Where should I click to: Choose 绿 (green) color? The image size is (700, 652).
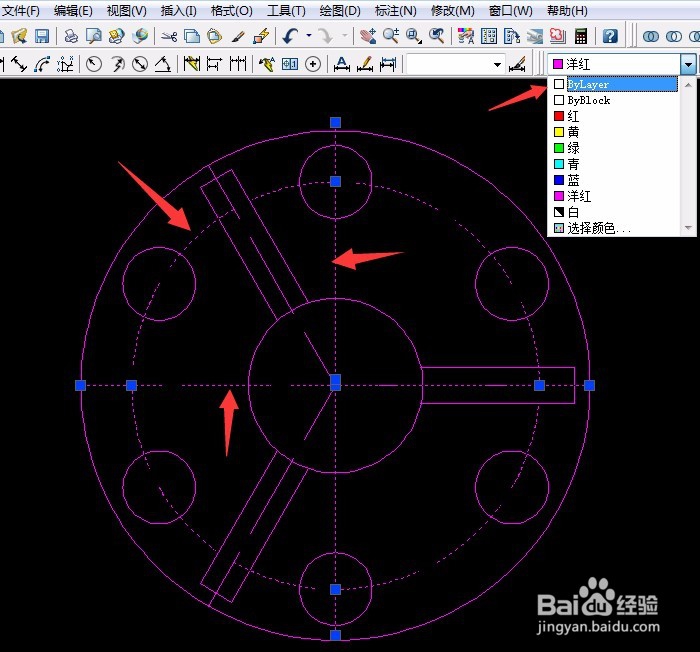(615, 148)
